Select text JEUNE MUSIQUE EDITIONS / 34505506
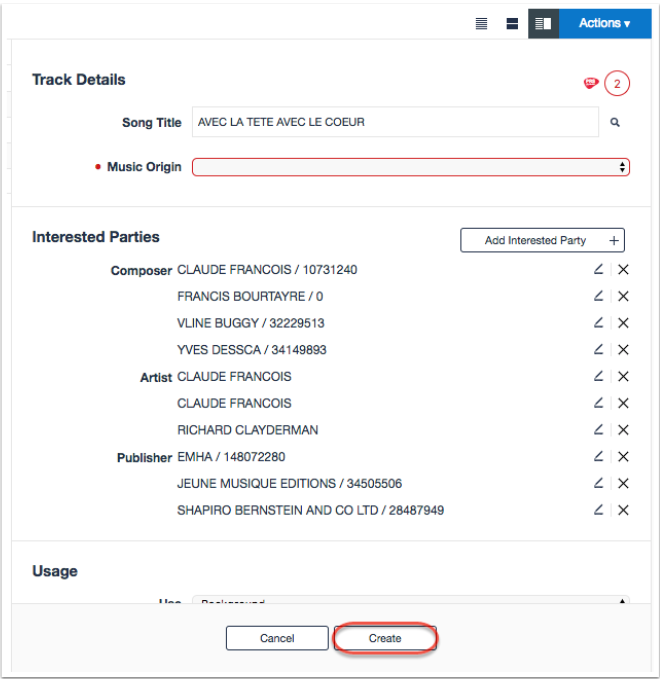This screenshot has height=679, width=660. coord(289,483)
